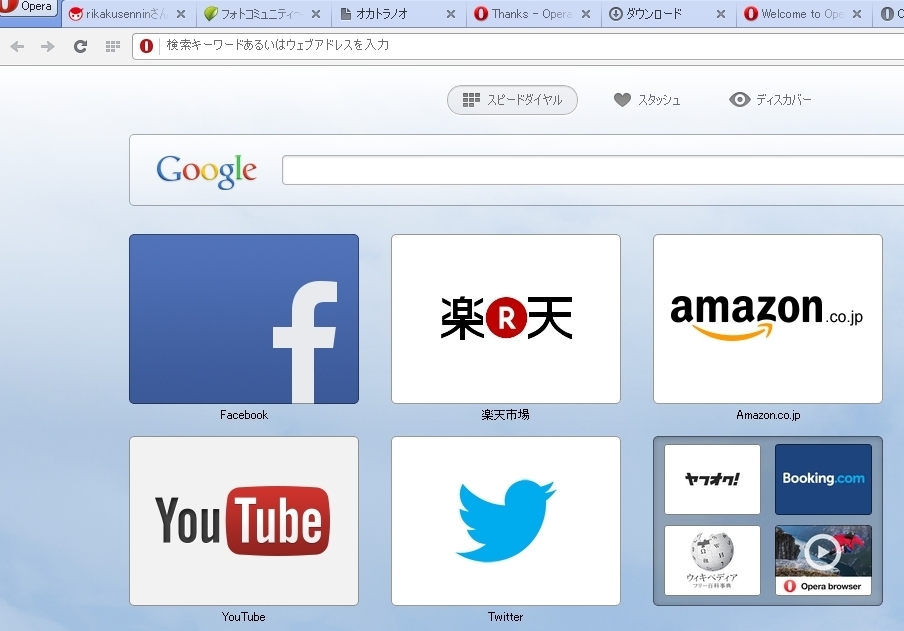Open the Facebook speed dial tile

click(x=244, y=319)
